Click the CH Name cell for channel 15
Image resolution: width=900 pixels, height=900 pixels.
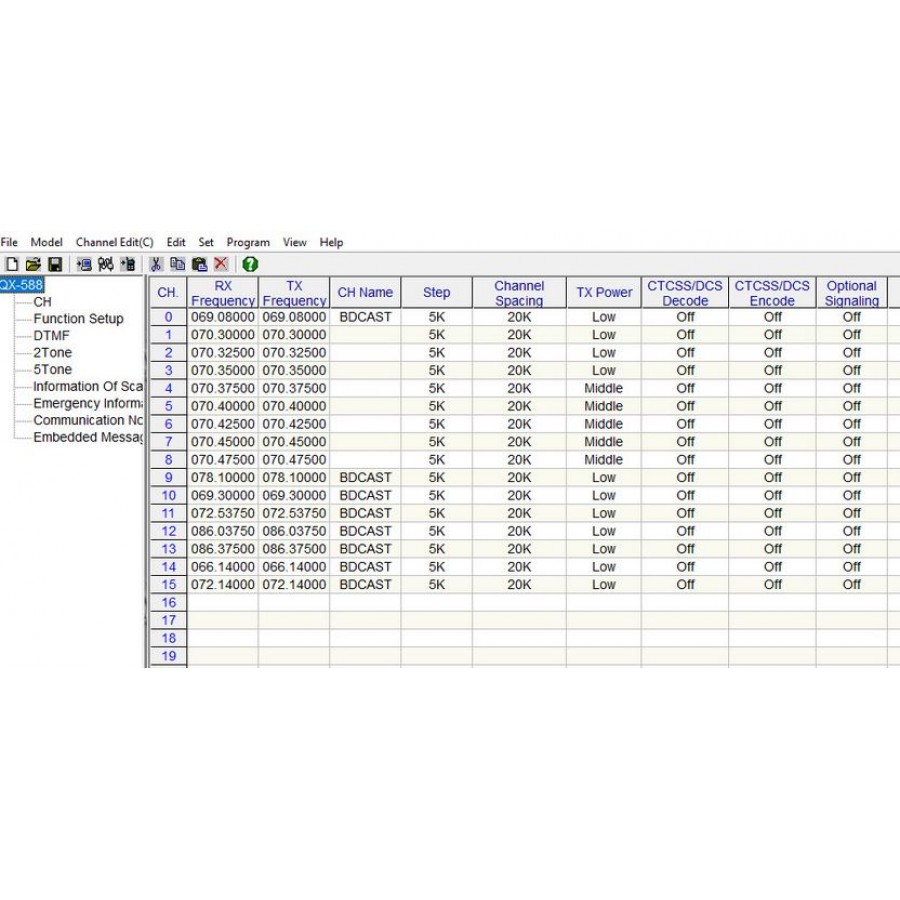(x=365, y=584)
